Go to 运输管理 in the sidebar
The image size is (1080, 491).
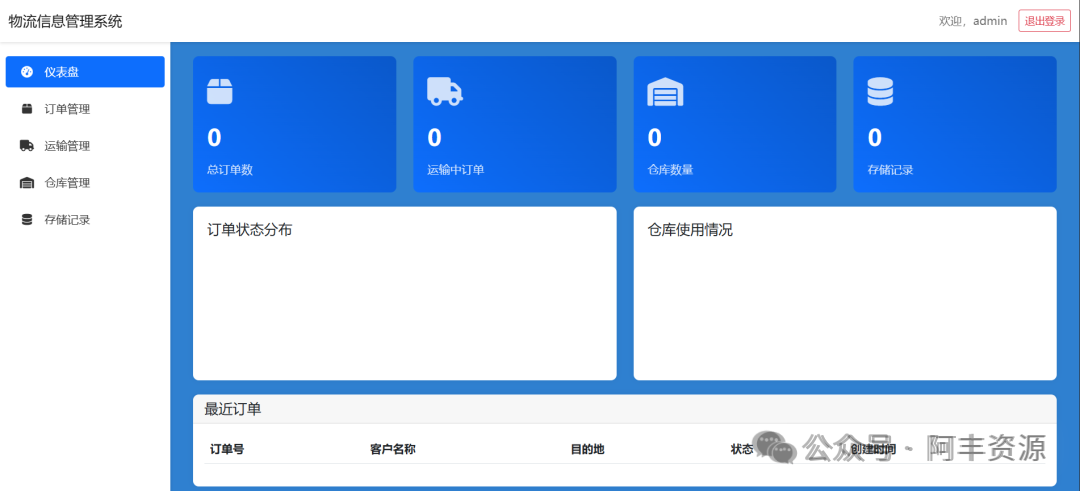[x=85, y=146]
